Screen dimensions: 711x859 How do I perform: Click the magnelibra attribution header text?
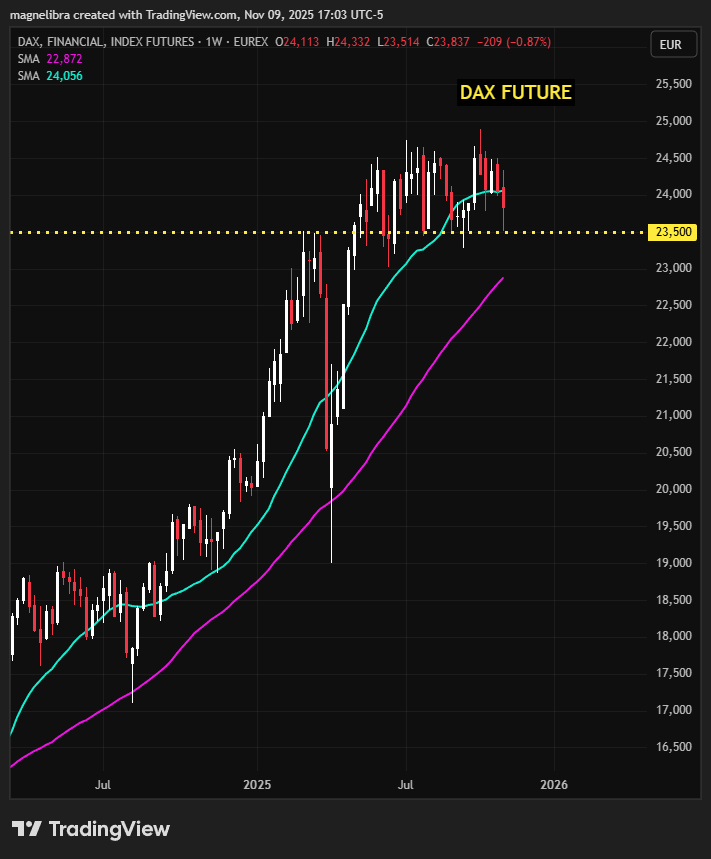197,15
